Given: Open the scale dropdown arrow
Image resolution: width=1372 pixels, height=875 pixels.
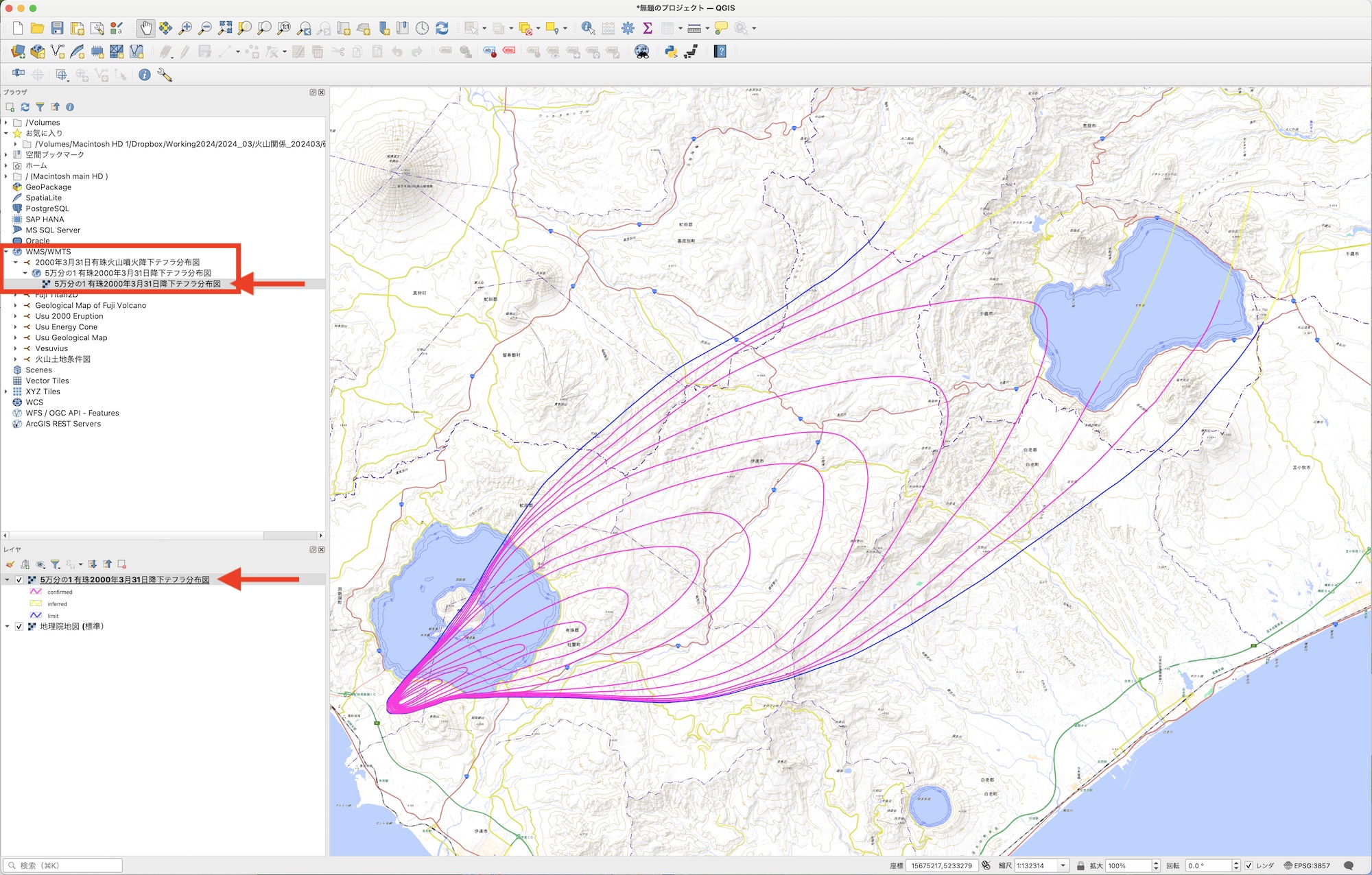Looking at the screenshot, I should pos(1063,865).
